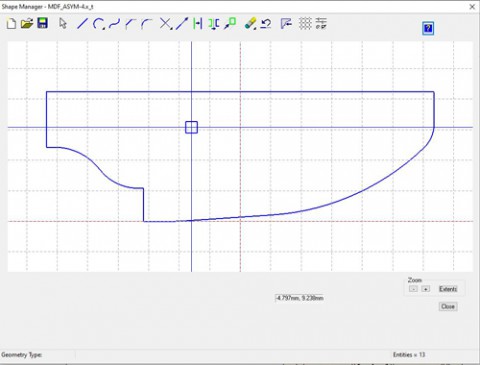Click the undo arrow icon
Viewport: 480px width, 365px height.
pyautogui.click(x=266, y=24)
